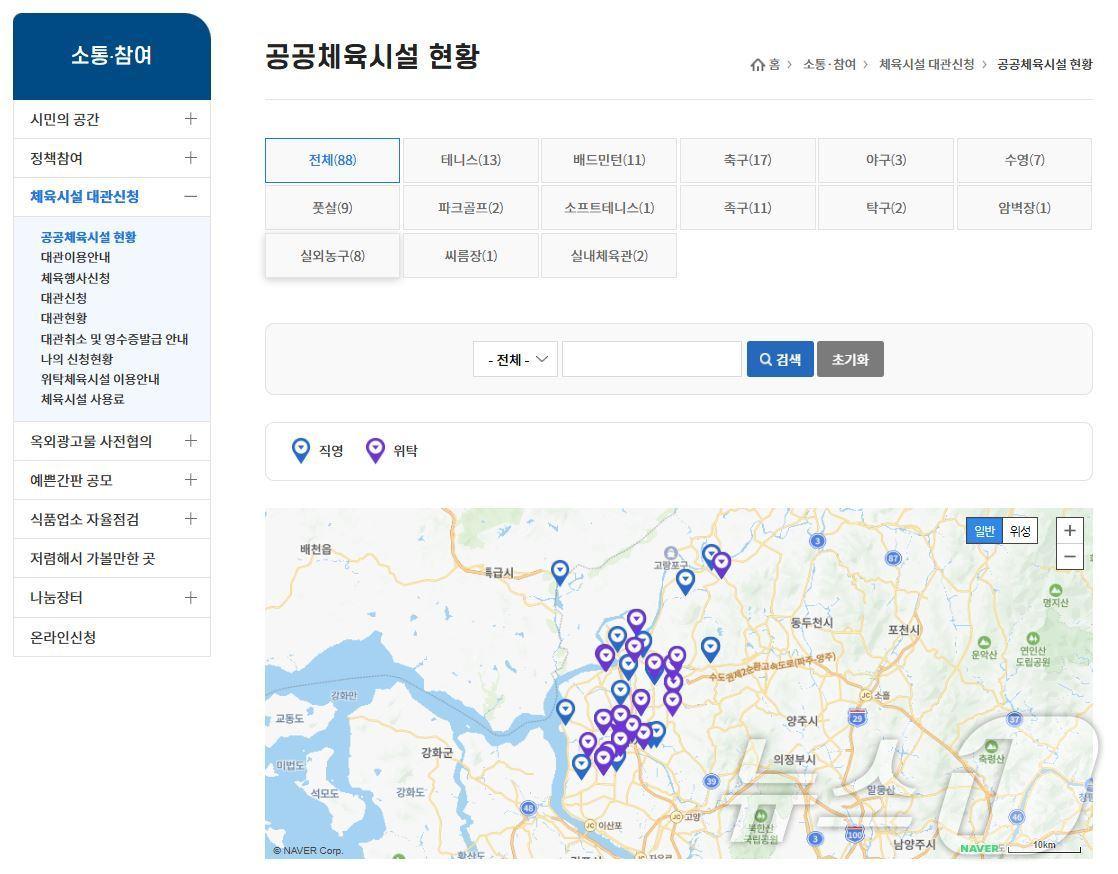Zoom out with the map minus icon
This screenshot has width=1118, height=874.
(x=1069, y=556)
